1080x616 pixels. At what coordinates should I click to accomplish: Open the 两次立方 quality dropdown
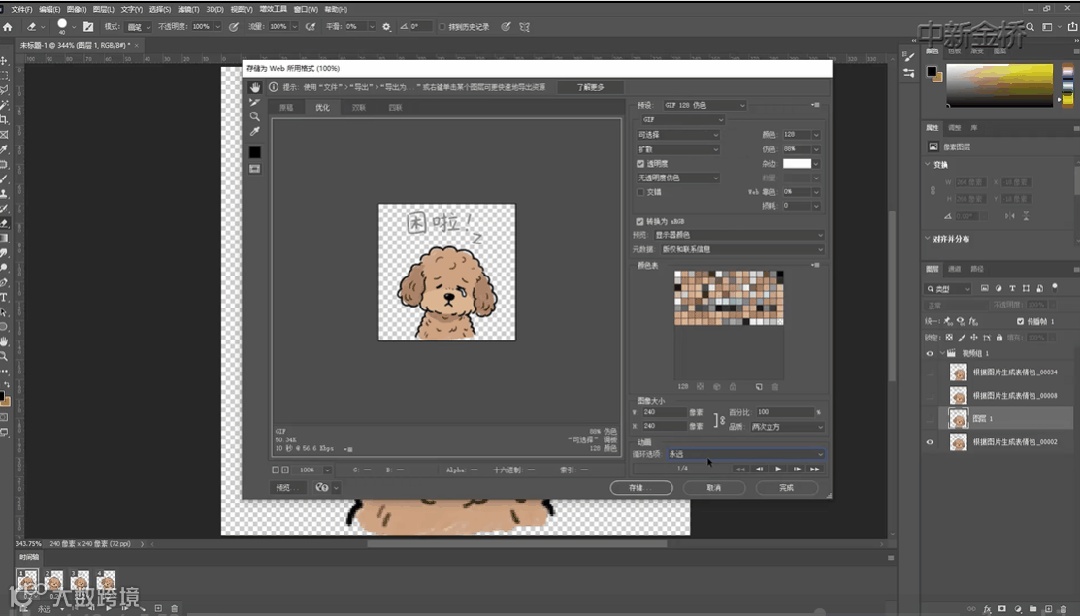[x=786, y=427]
